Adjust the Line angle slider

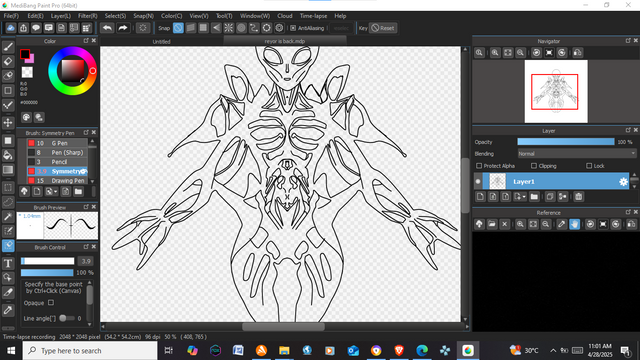(67, 318)
